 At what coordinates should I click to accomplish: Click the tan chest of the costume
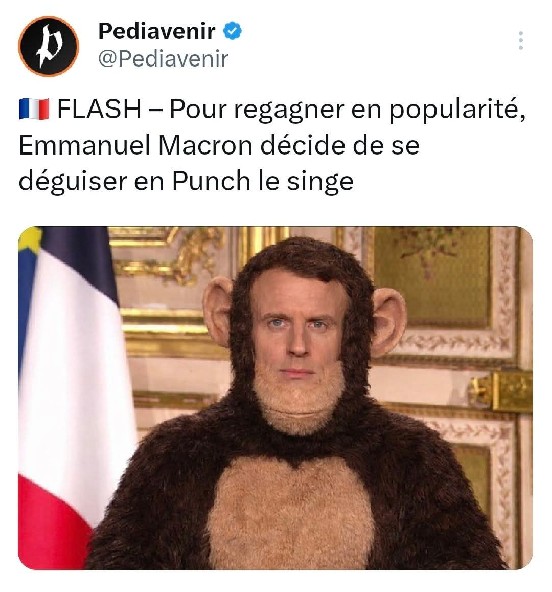point(291,513)
